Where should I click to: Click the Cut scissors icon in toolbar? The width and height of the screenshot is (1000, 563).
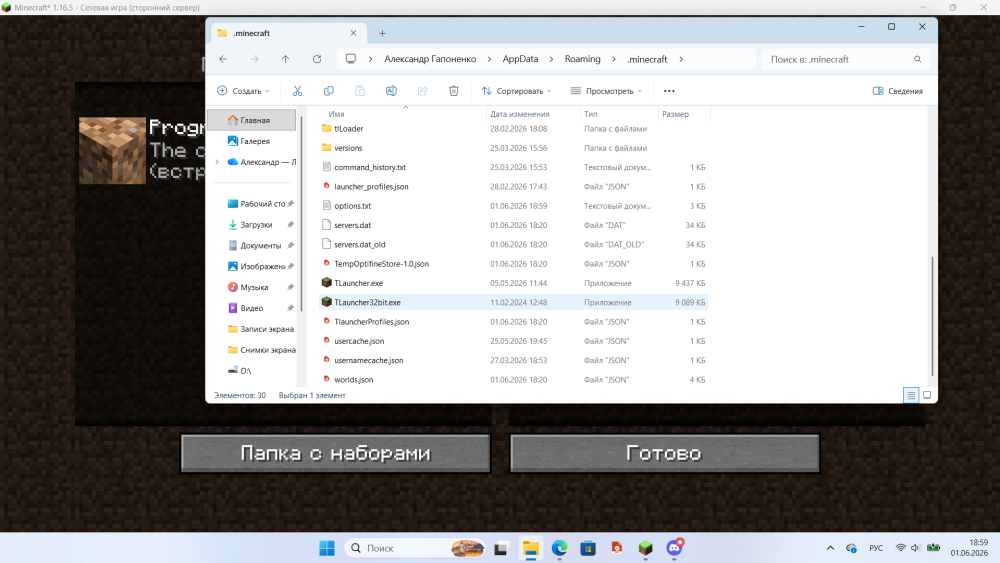[297, 91]
